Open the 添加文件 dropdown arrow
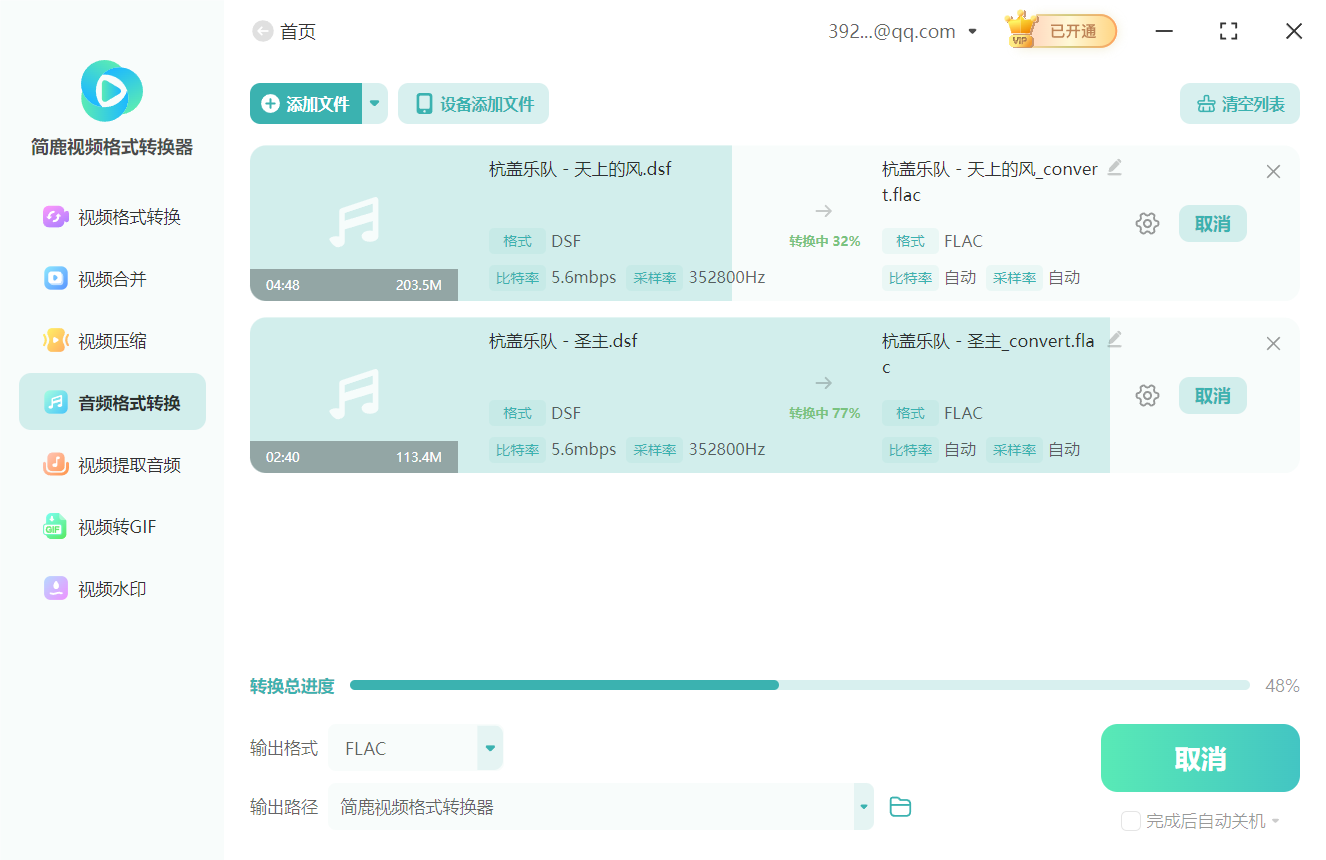Viewport: 1326px width, 860px height. [x=375, y=103]
